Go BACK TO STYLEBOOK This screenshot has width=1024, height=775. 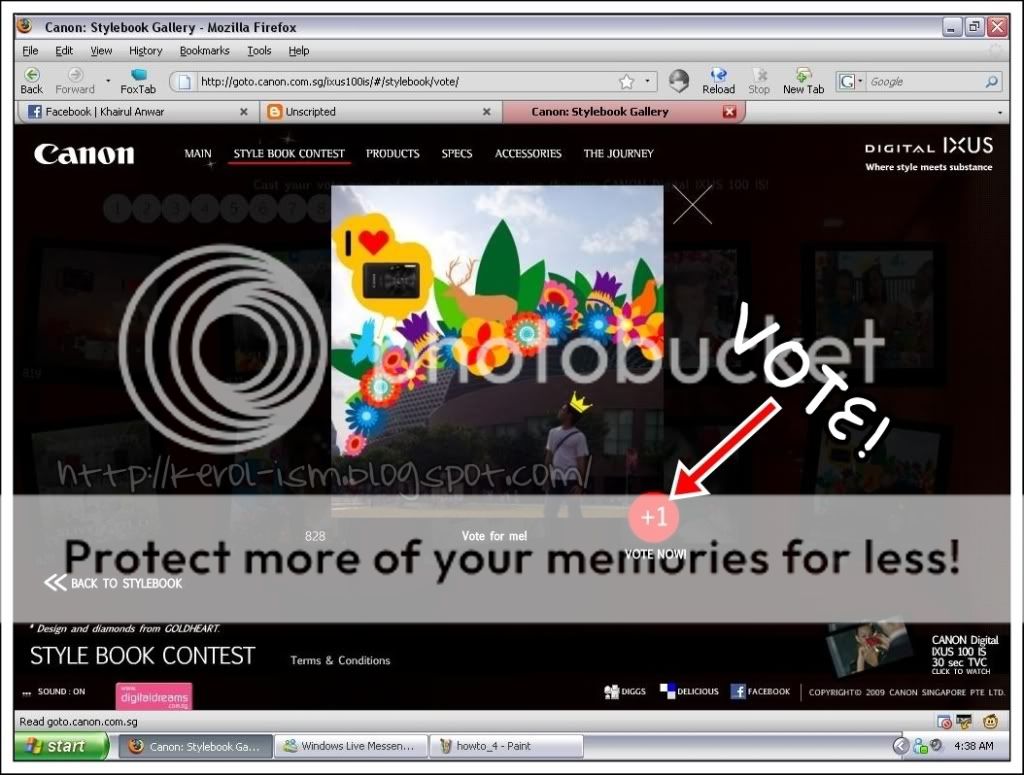click(114, 582)
